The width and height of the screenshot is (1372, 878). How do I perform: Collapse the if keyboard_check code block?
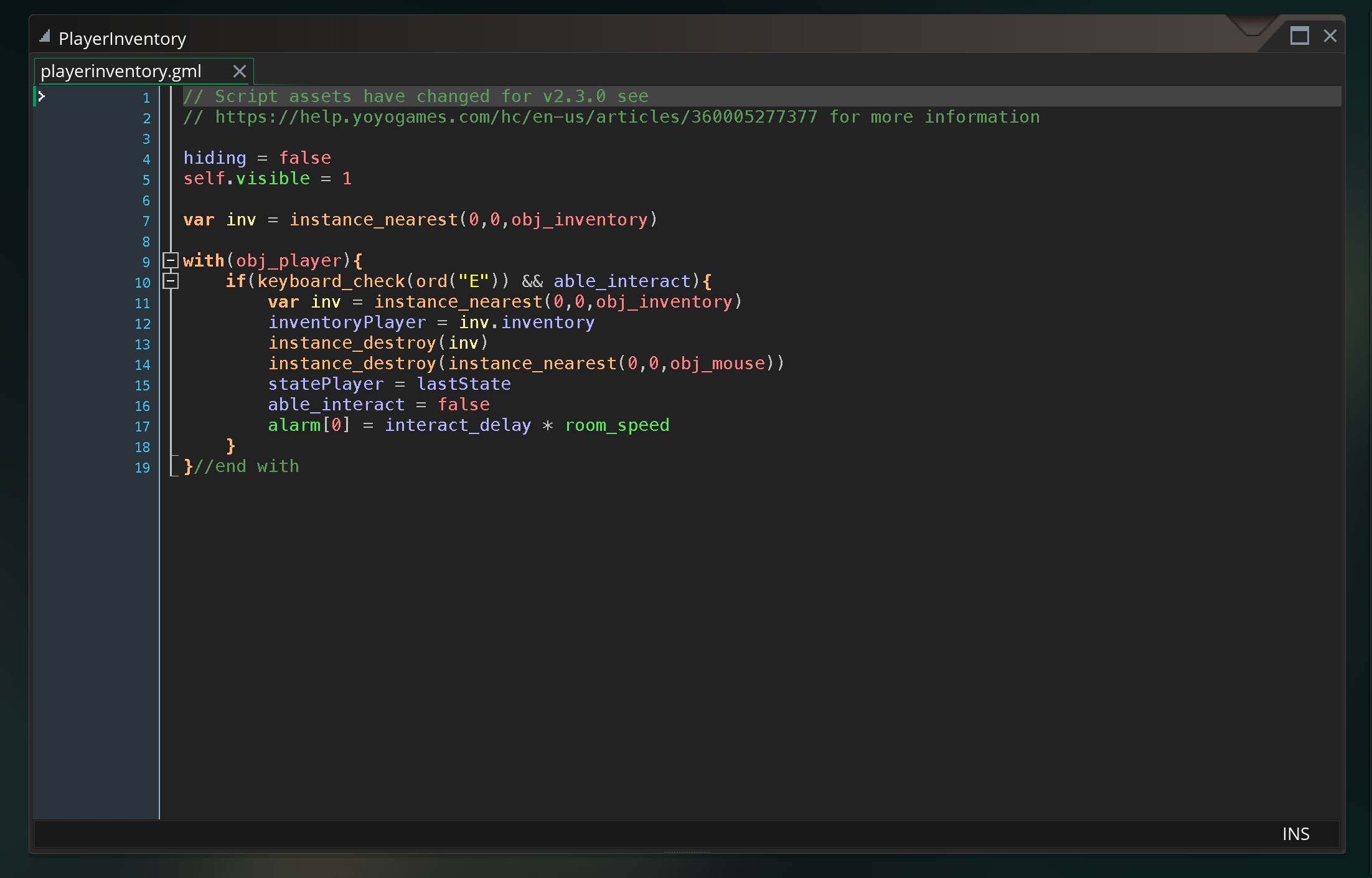coord(171,281)
